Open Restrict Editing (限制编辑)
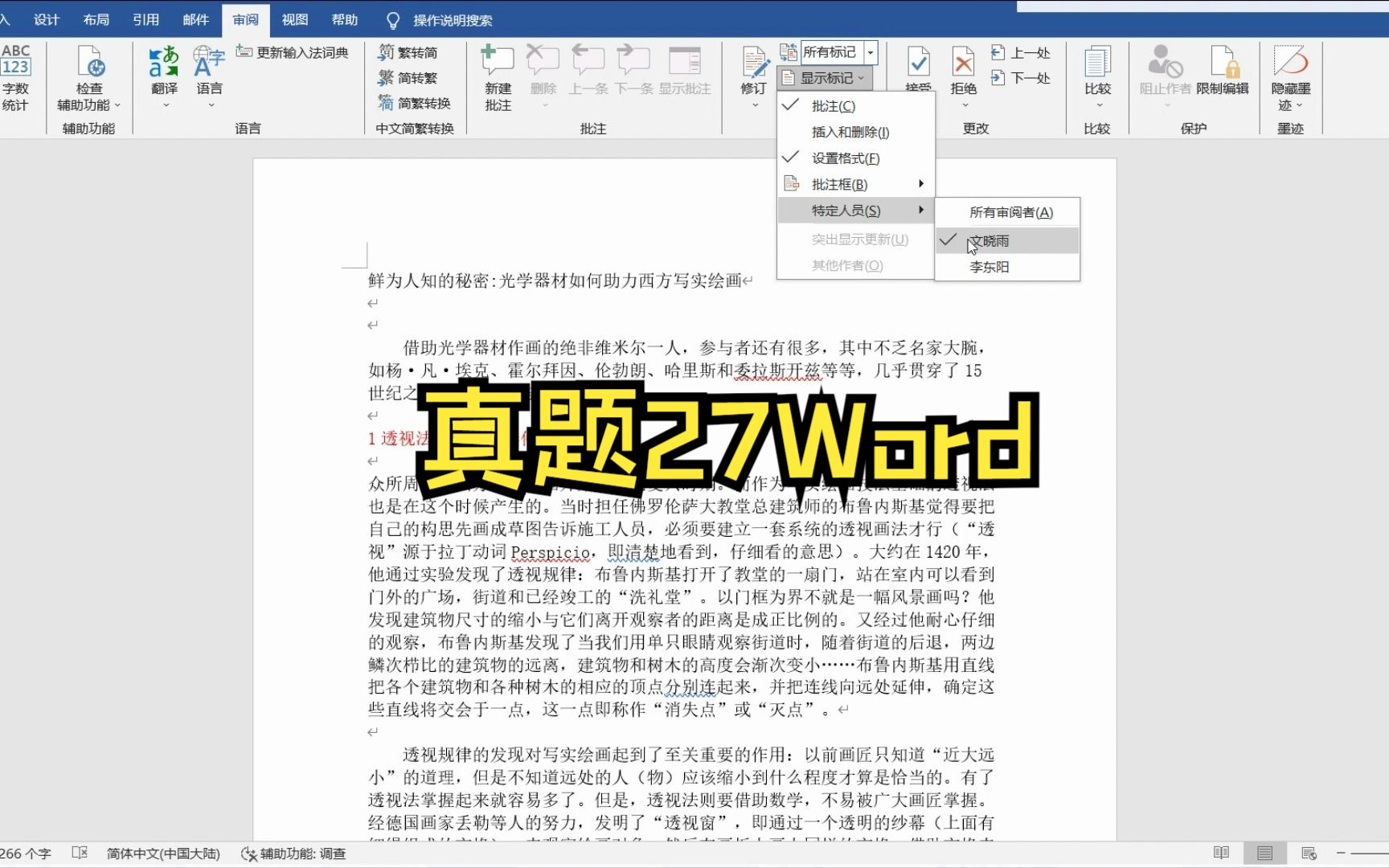The height and width of the screenshot is (868, 1389). coord(1222,71)
